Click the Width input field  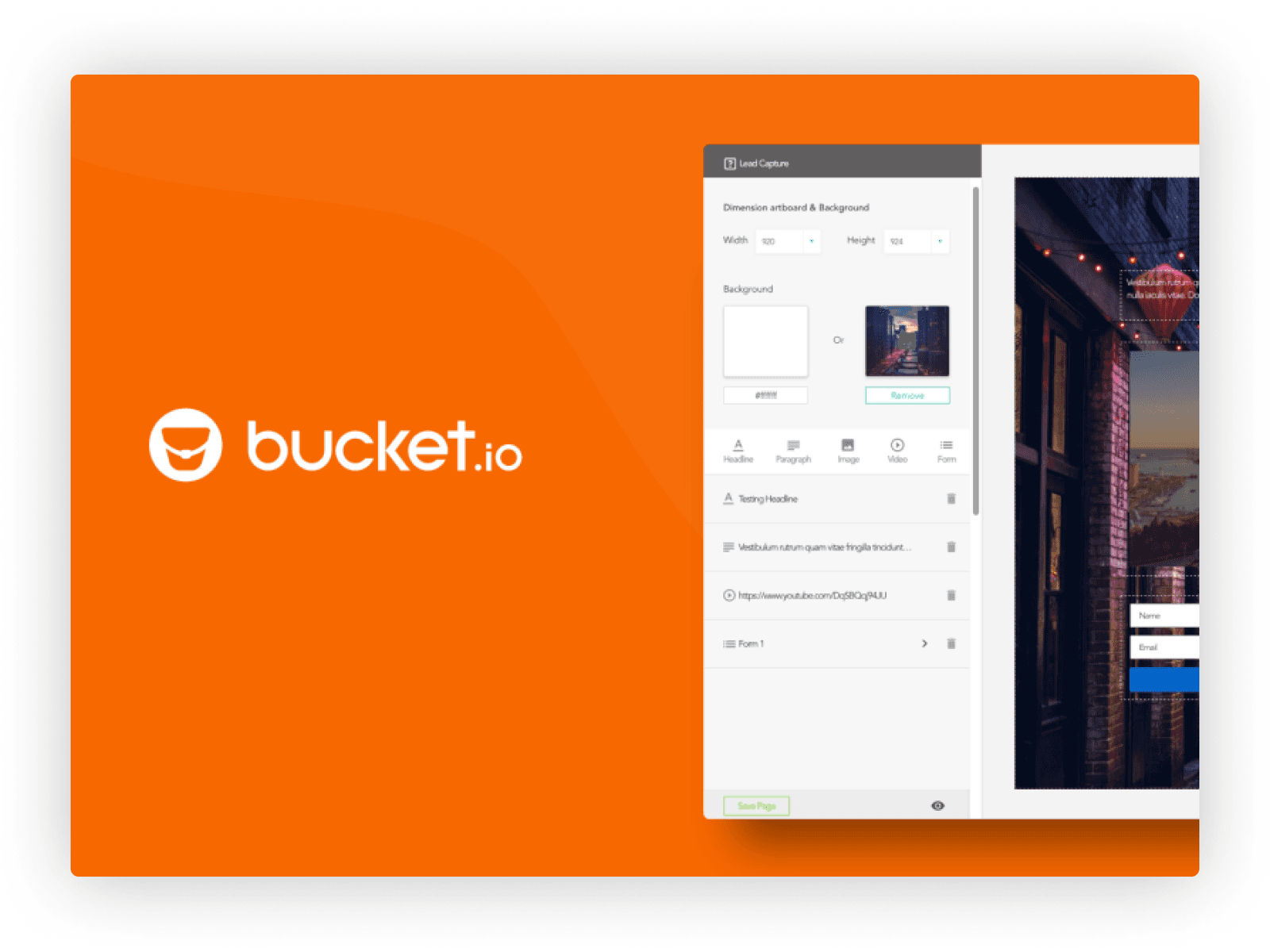coord(779,241)
